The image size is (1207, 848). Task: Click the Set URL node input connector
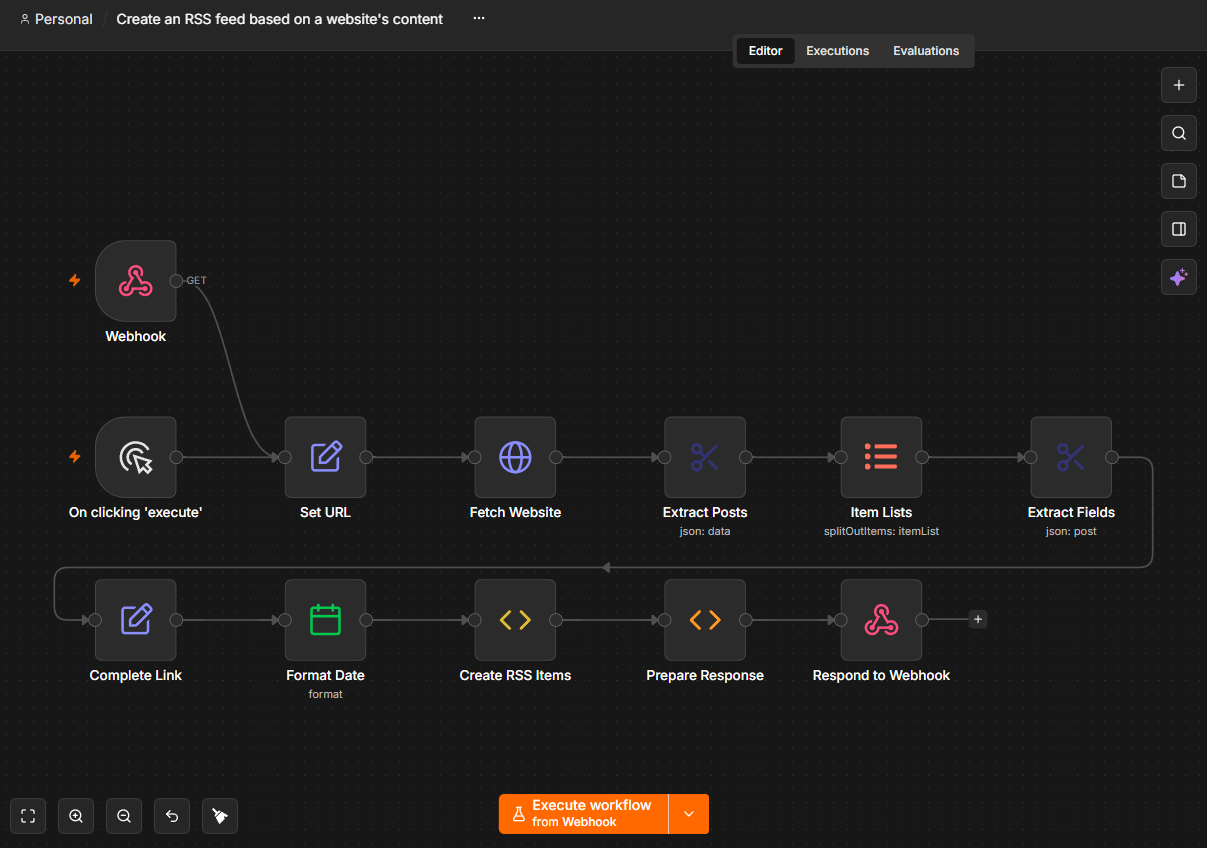pos(285,457)
